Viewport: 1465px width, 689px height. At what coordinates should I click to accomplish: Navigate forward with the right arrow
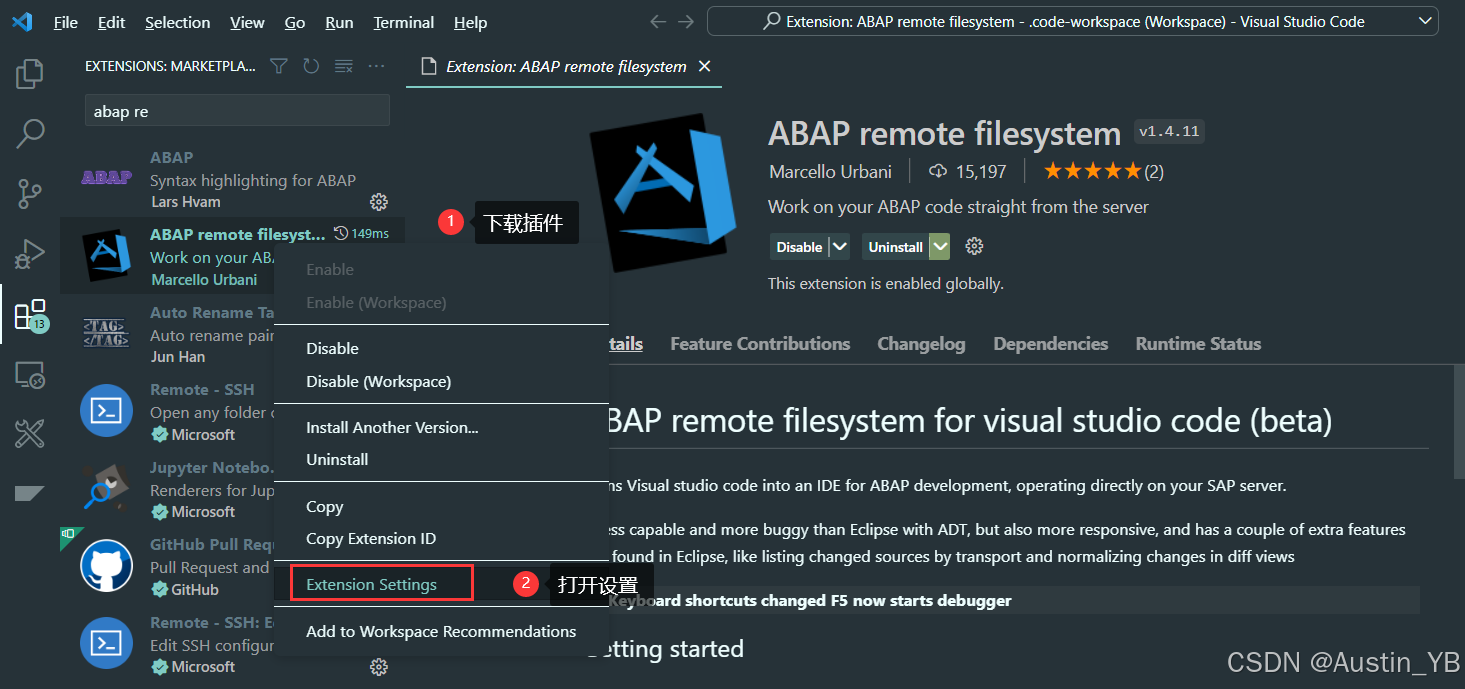685,22
